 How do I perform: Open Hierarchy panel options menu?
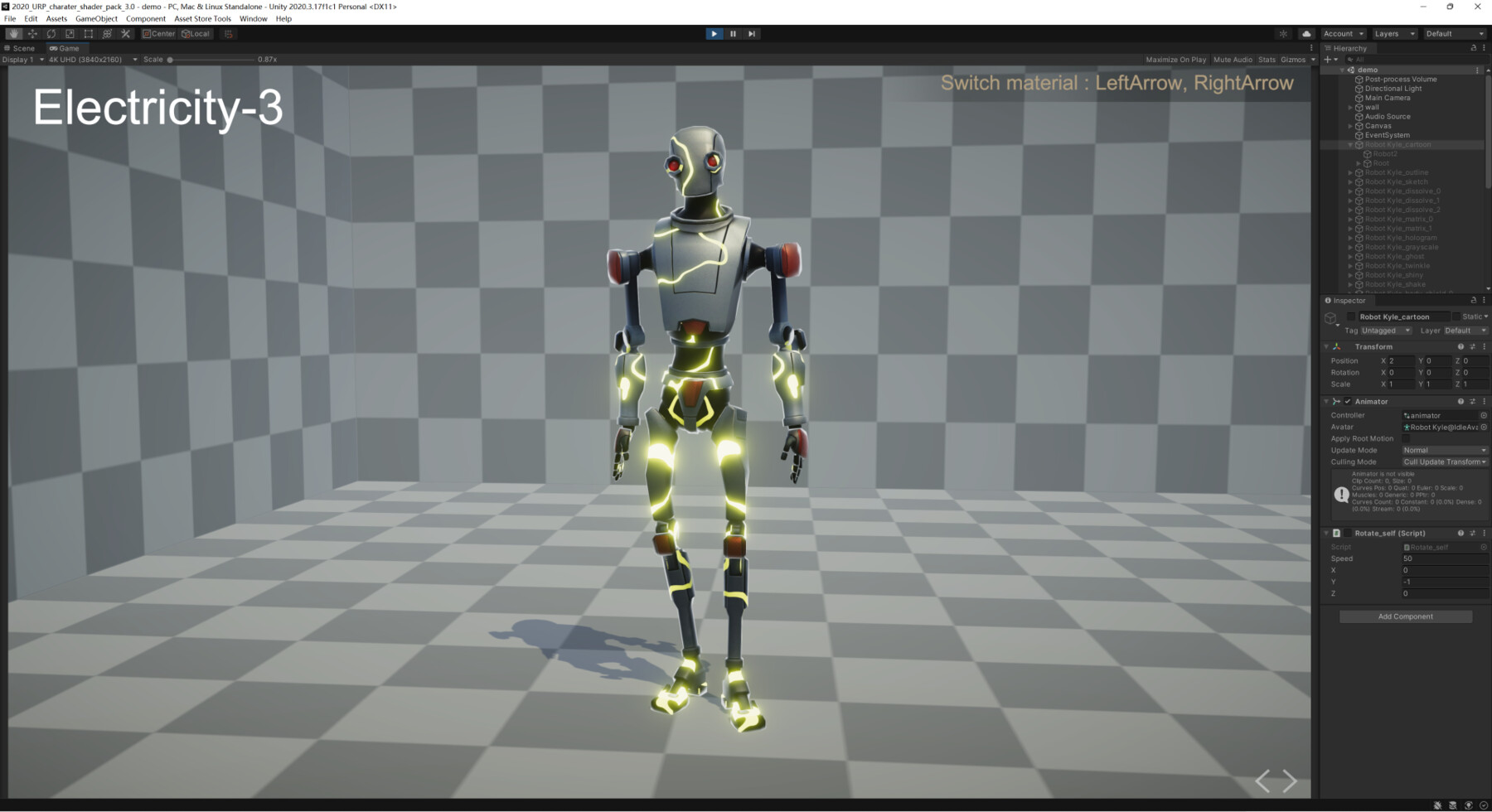click(x=1484, y=48)
